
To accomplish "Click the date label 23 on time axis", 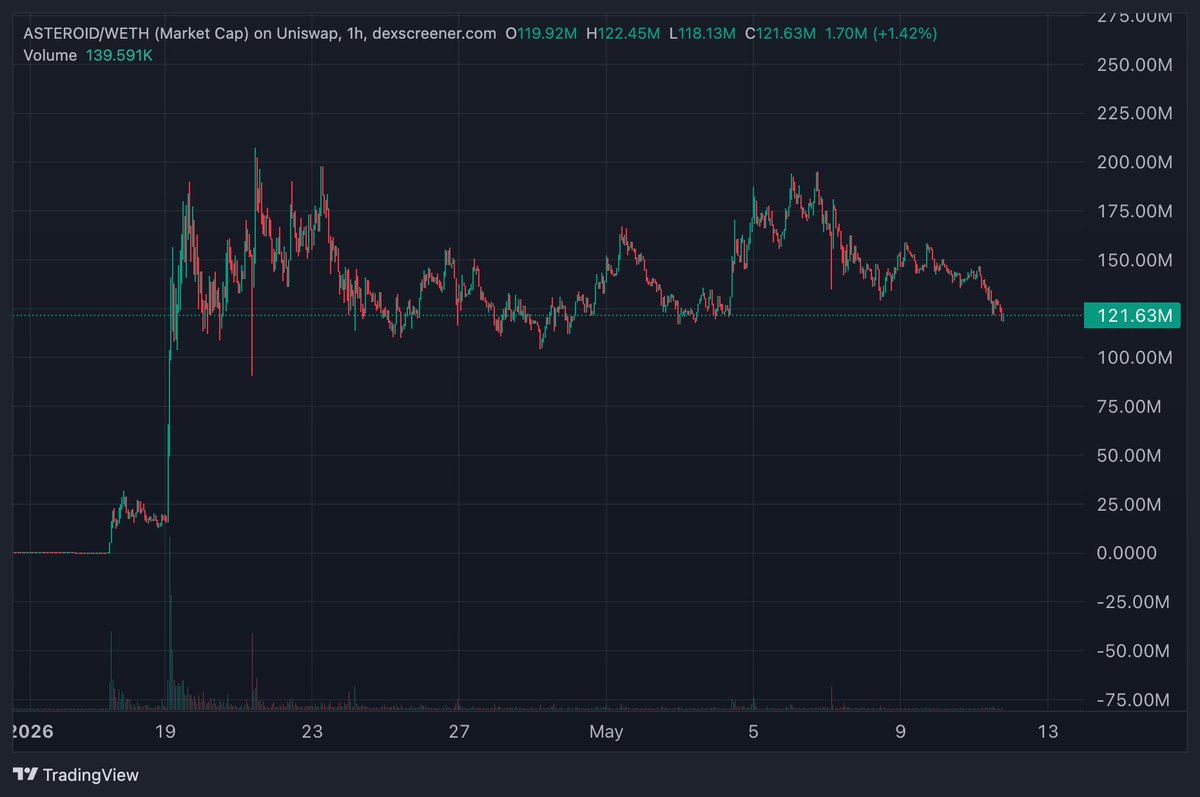I will [x=312, y=732].
